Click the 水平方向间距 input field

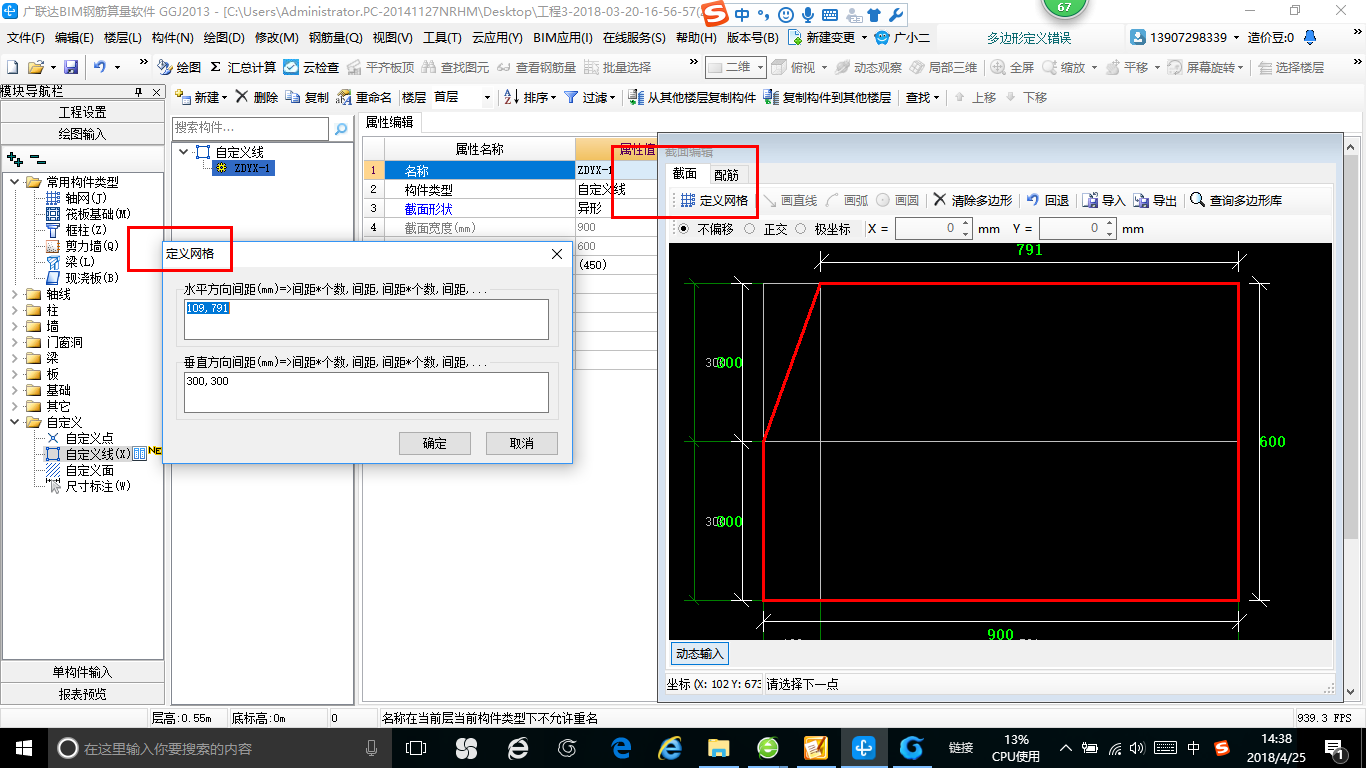coord(366,319)
